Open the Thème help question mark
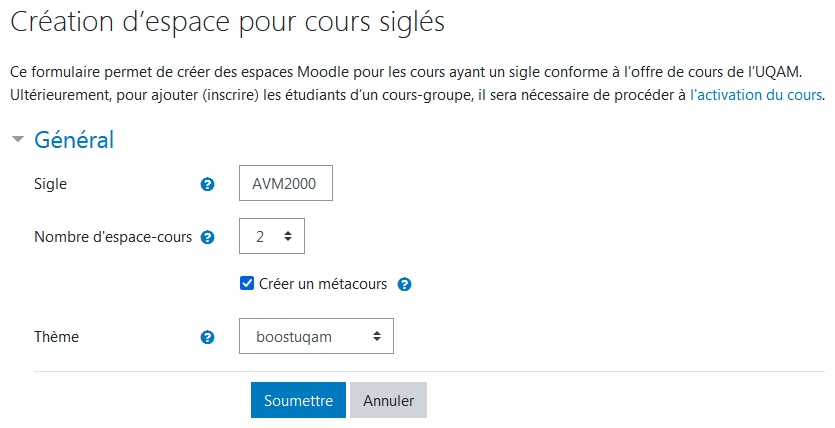Screen dimensions: 835x428 click(x=207, y=337)
